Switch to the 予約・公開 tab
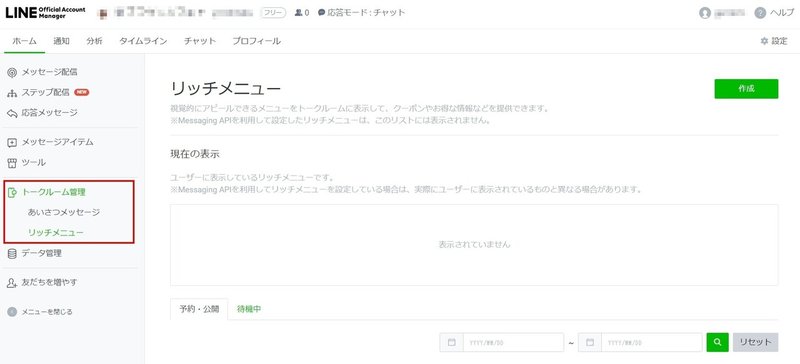 199,309
